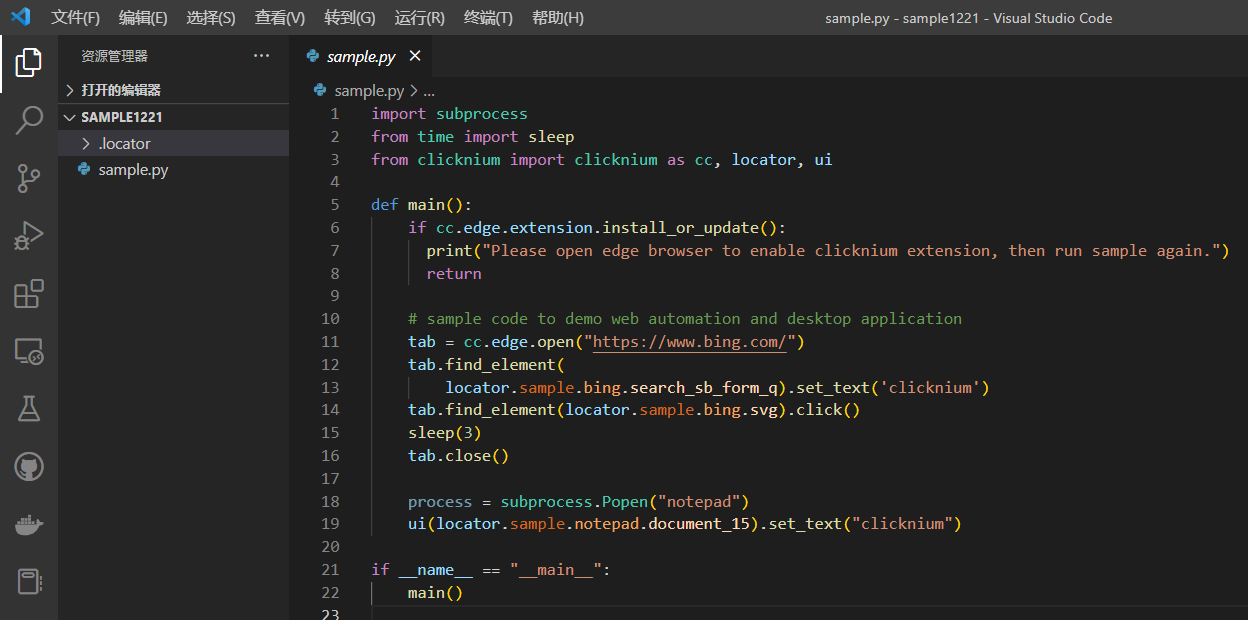Close the sample.py editor tab

coord(415,56)
